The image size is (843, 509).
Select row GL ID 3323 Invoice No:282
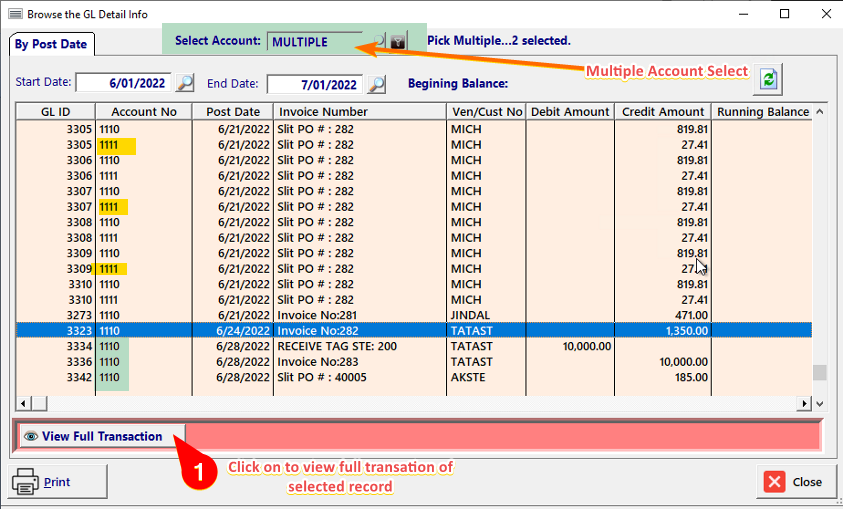(x=414, y=331)
